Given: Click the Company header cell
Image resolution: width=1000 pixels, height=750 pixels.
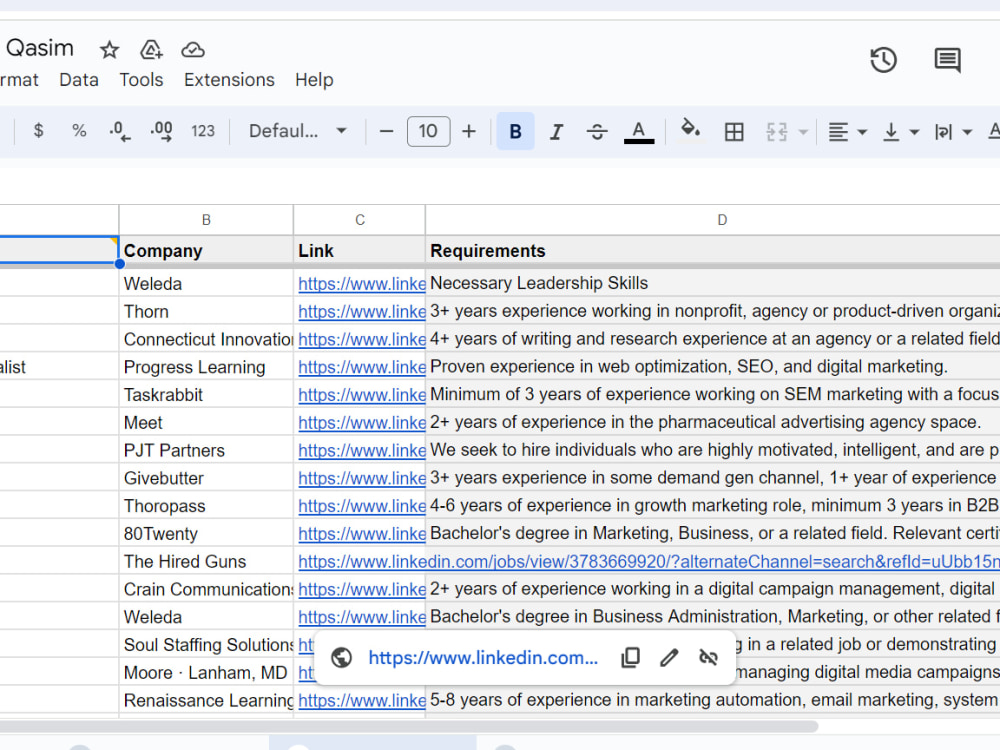Looking at the screenshot, I should 206,251.
